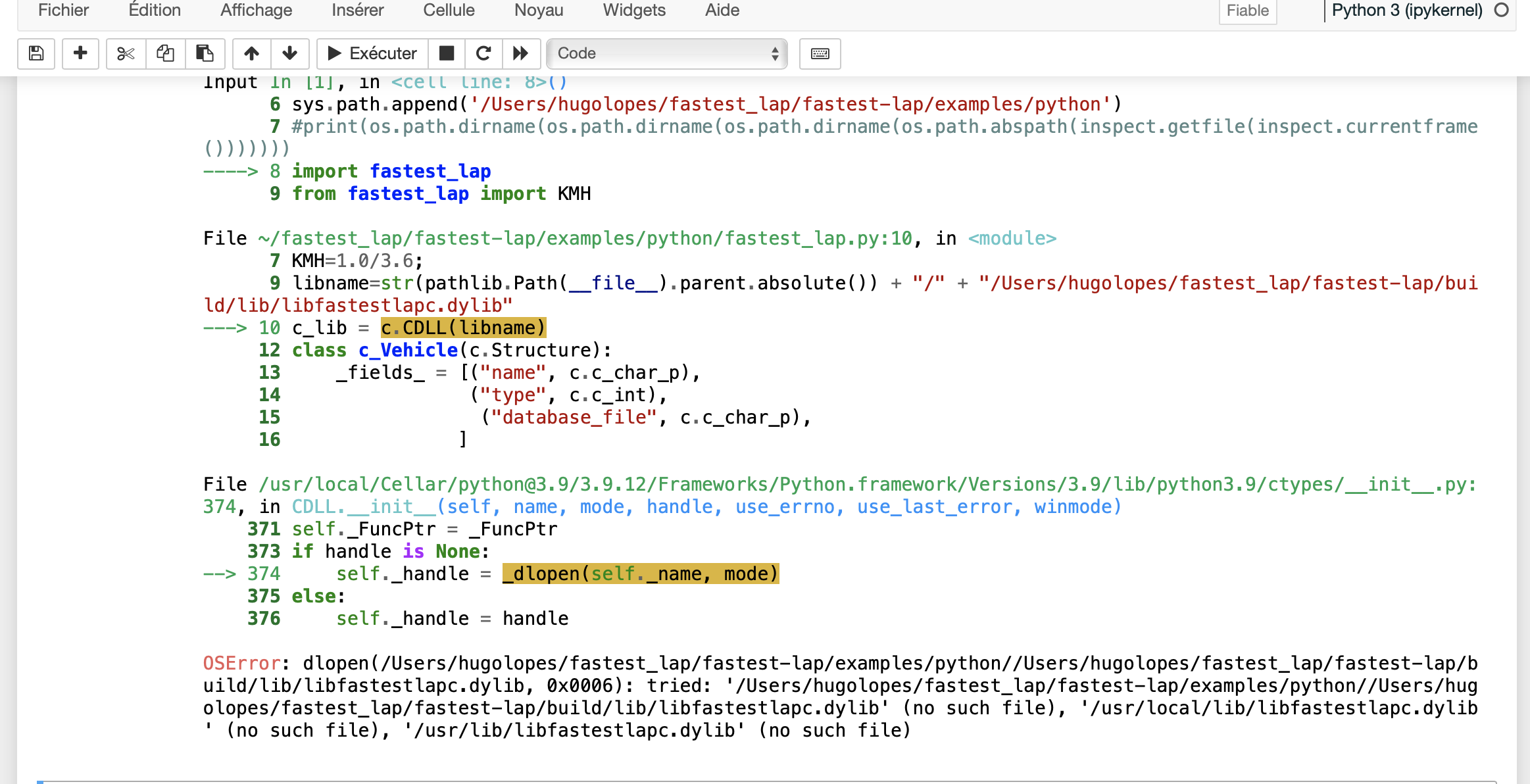The image size is (1530, 784).
Task: Paste cells below using the clipboard icon
Action: tap(205, 53)
